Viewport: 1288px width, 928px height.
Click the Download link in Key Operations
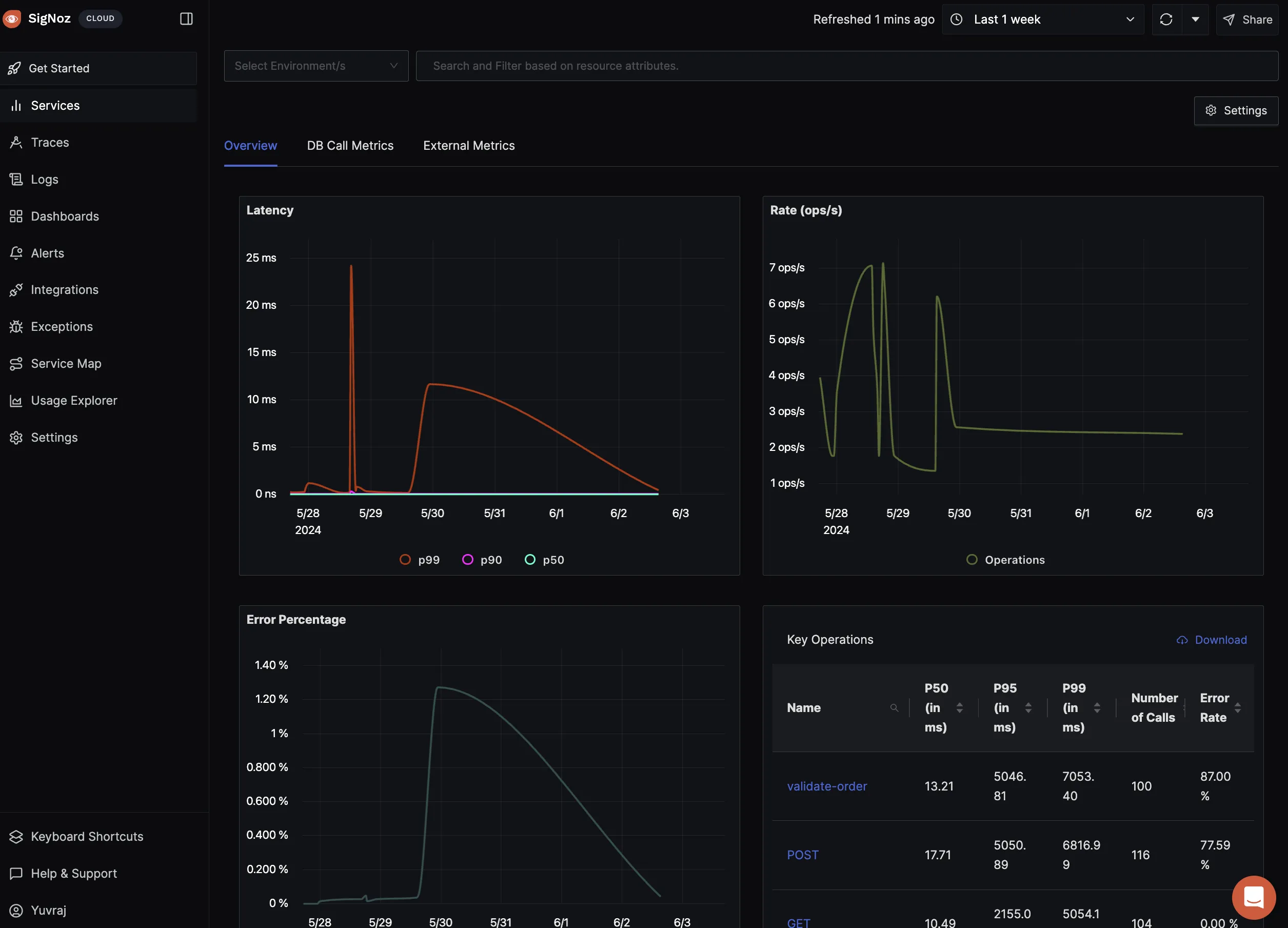[x=1220, y=640]
